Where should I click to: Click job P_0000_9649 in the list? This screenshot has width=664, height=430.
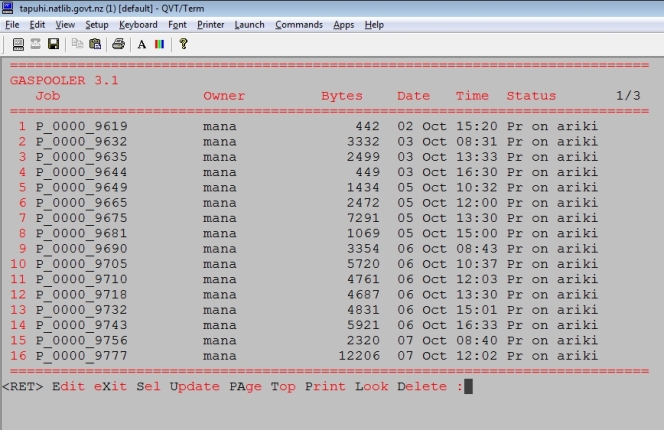[x=81, y=187]
